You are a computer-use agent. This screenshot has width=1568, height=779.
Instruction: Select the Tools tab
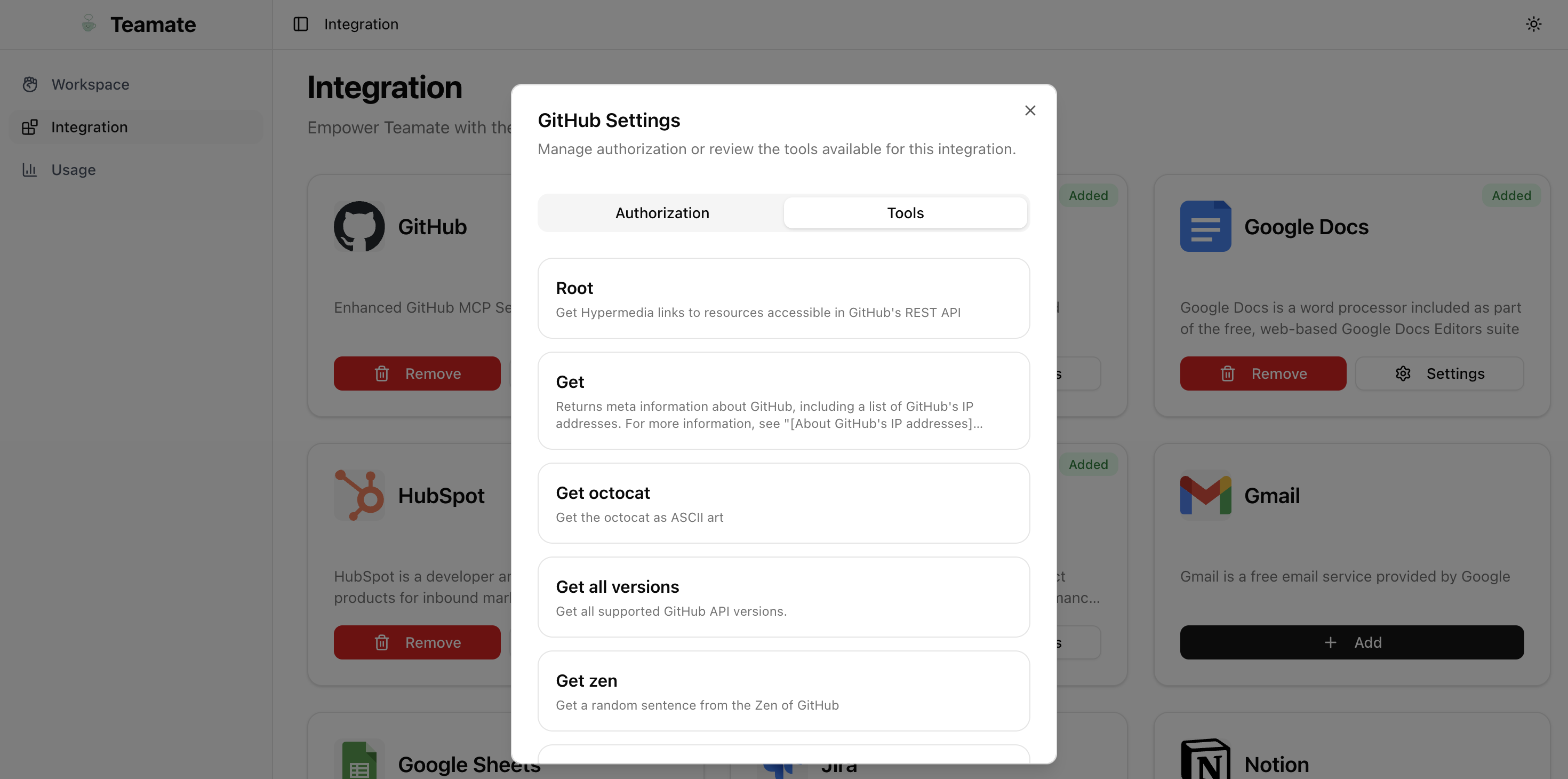905,212
